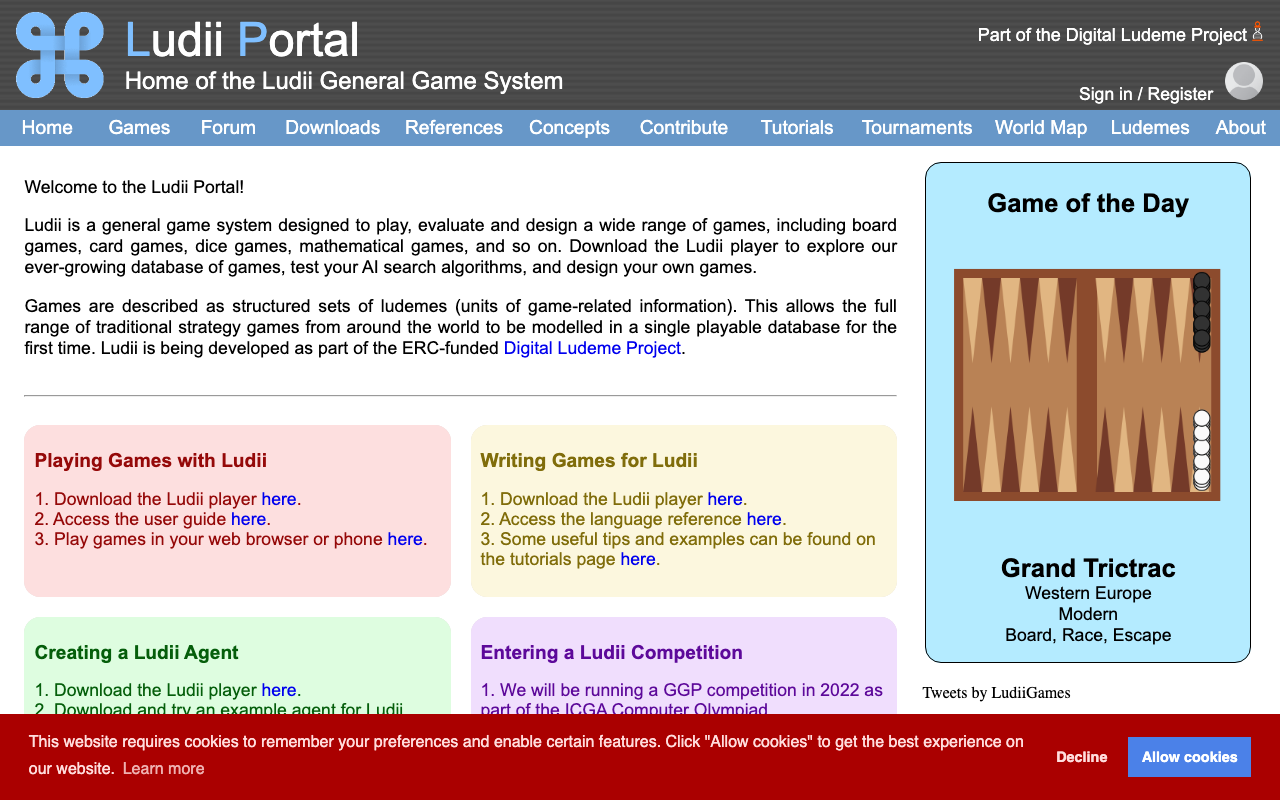Click the 'Board, Race, Escape' category text
The image size is (1280, 800).
coord(1088,635)
